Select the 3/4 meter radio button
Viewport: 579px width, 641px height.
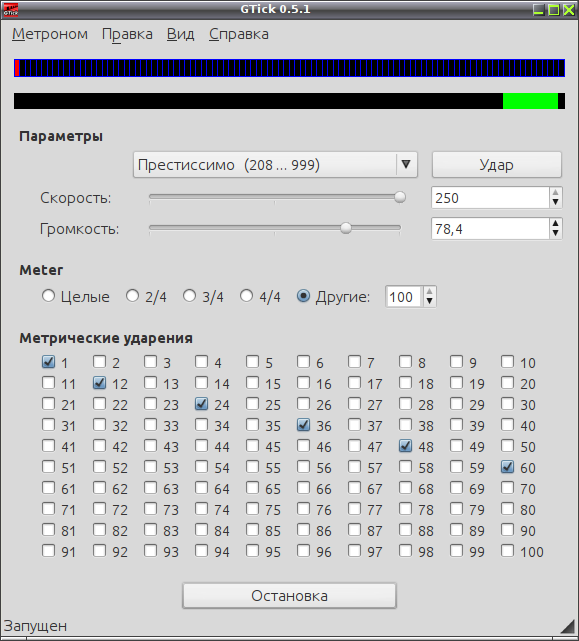pyautogui.click(x=189, y=296)
